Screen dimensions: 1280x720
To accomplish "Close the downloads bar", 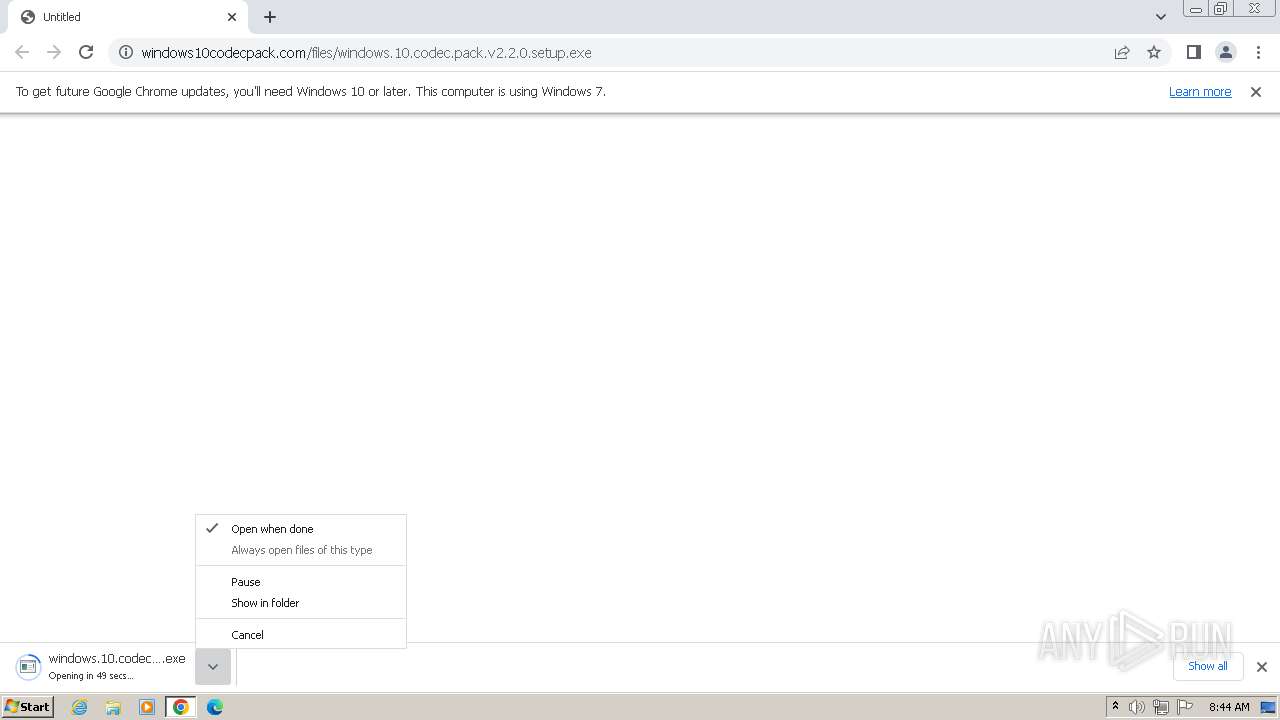I will [x=1262, y=667].
